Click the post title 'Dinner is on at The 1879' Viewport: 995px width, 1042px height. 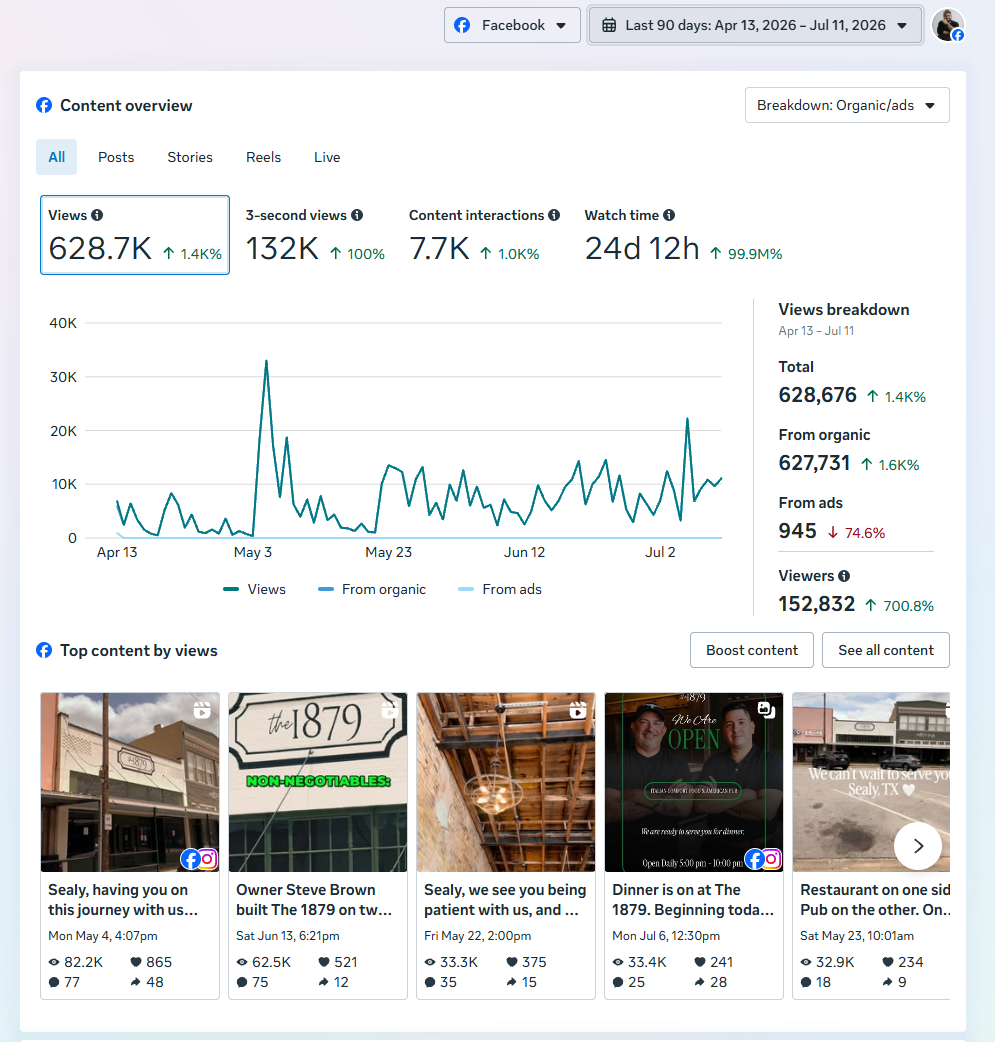tap(693, 900)
